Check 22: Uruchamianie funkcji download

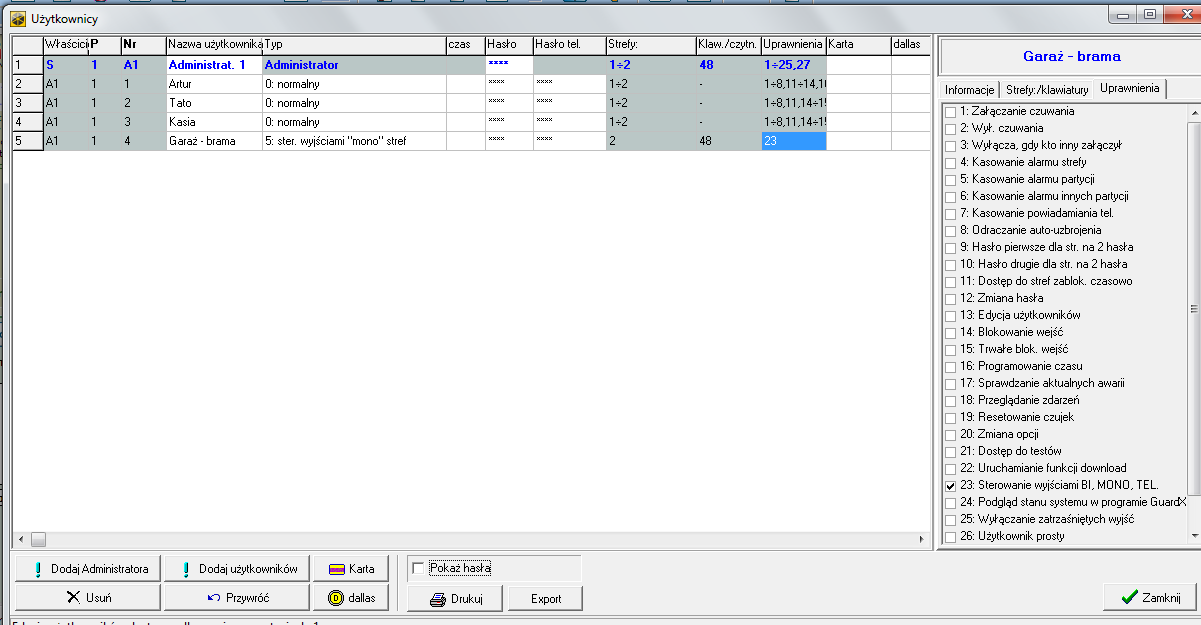point(950,468)
